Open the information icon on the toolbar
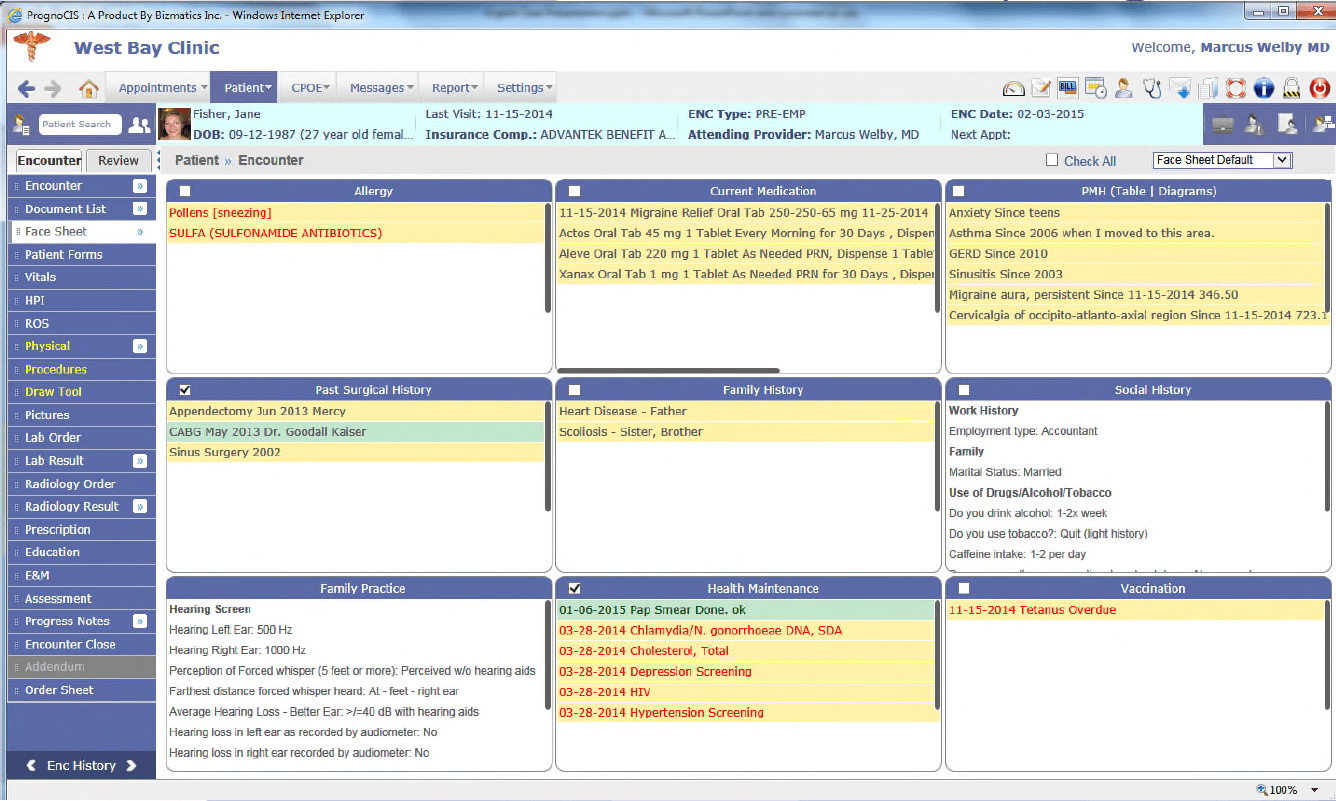The width and height of the screenshot is (1336, 801). [x=1261, y=88]
